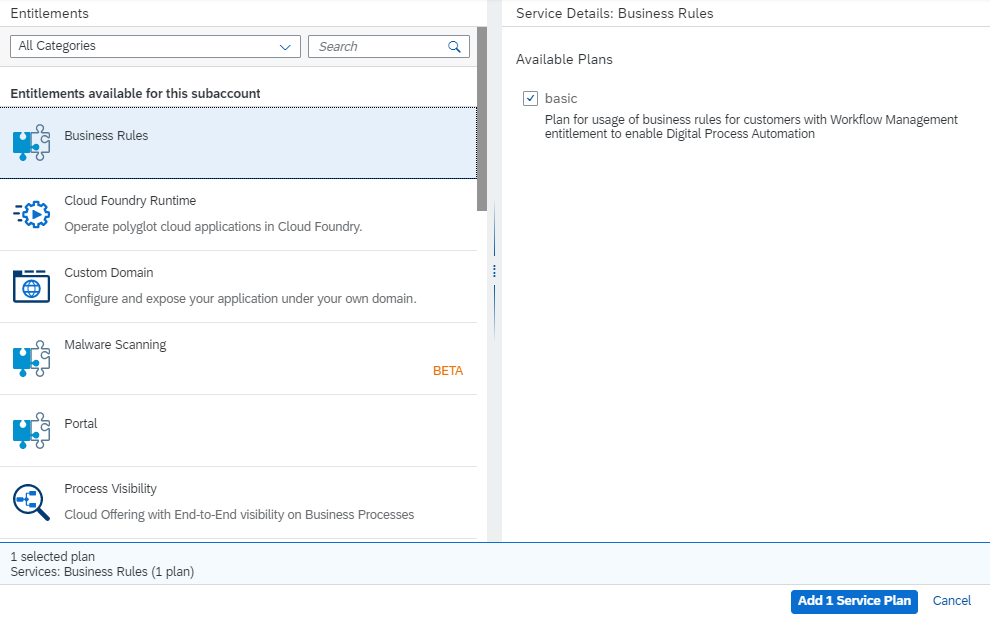Click the Process Visibility magnifier icon
The image size is (990, 619).
click(32, 503)
